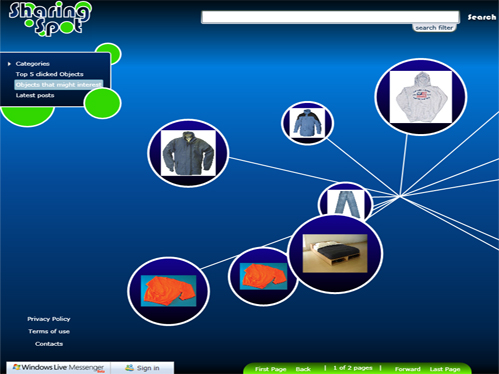The width and height of the screenshot is (499, 374).
Task: Go Forward to the next page
Action: pos(407,369)
